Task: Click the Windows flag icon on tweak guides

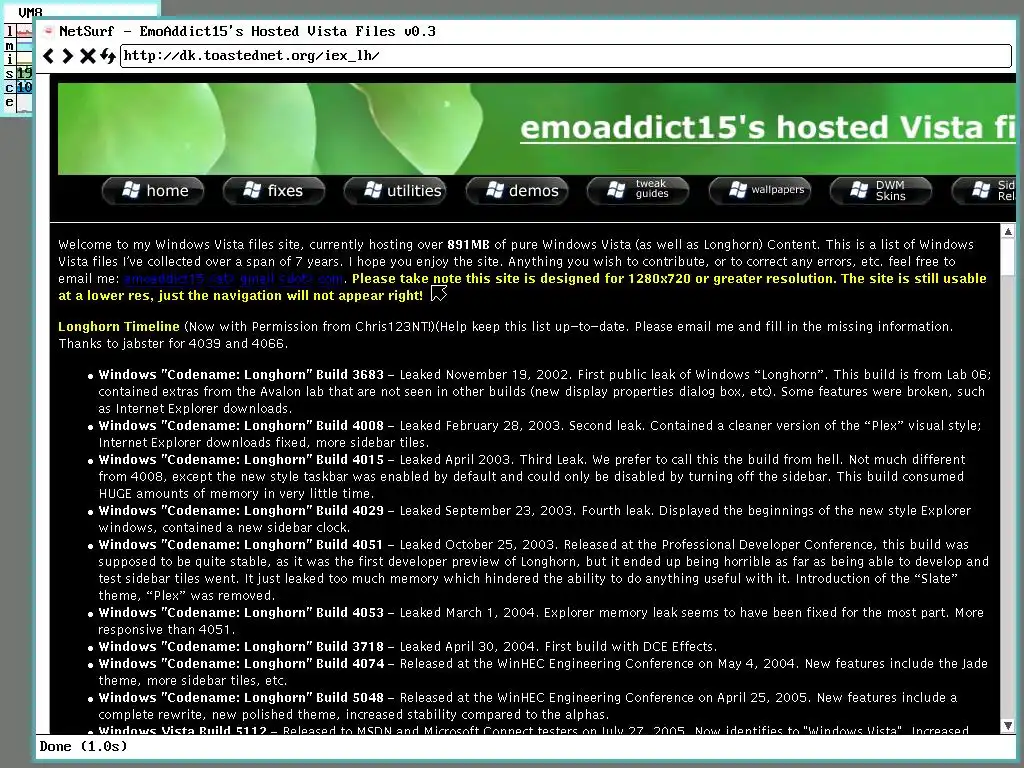Action: [x=616, y=190]
